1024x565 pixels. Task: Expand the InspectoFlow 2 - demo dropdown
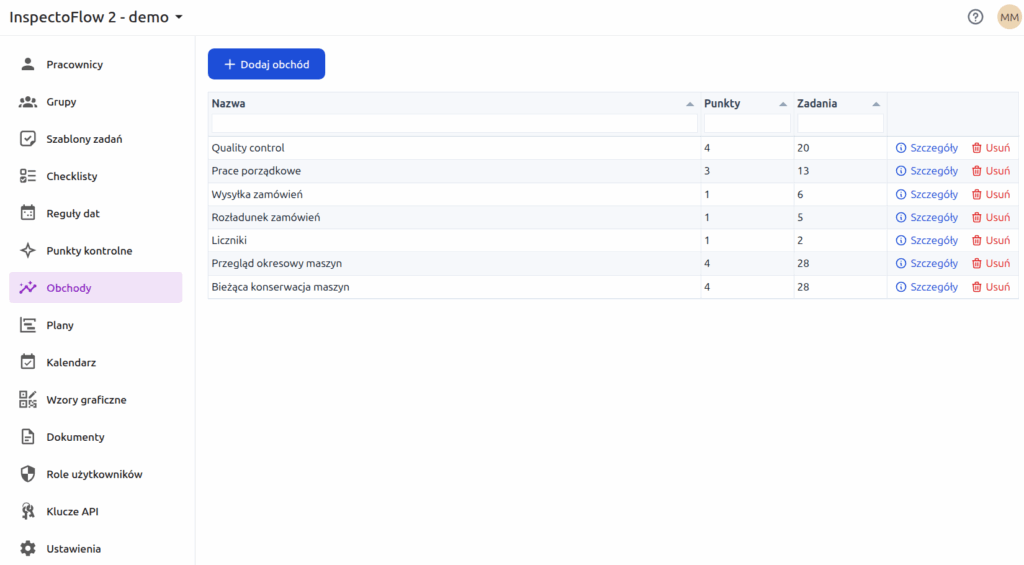pos(179,18)
